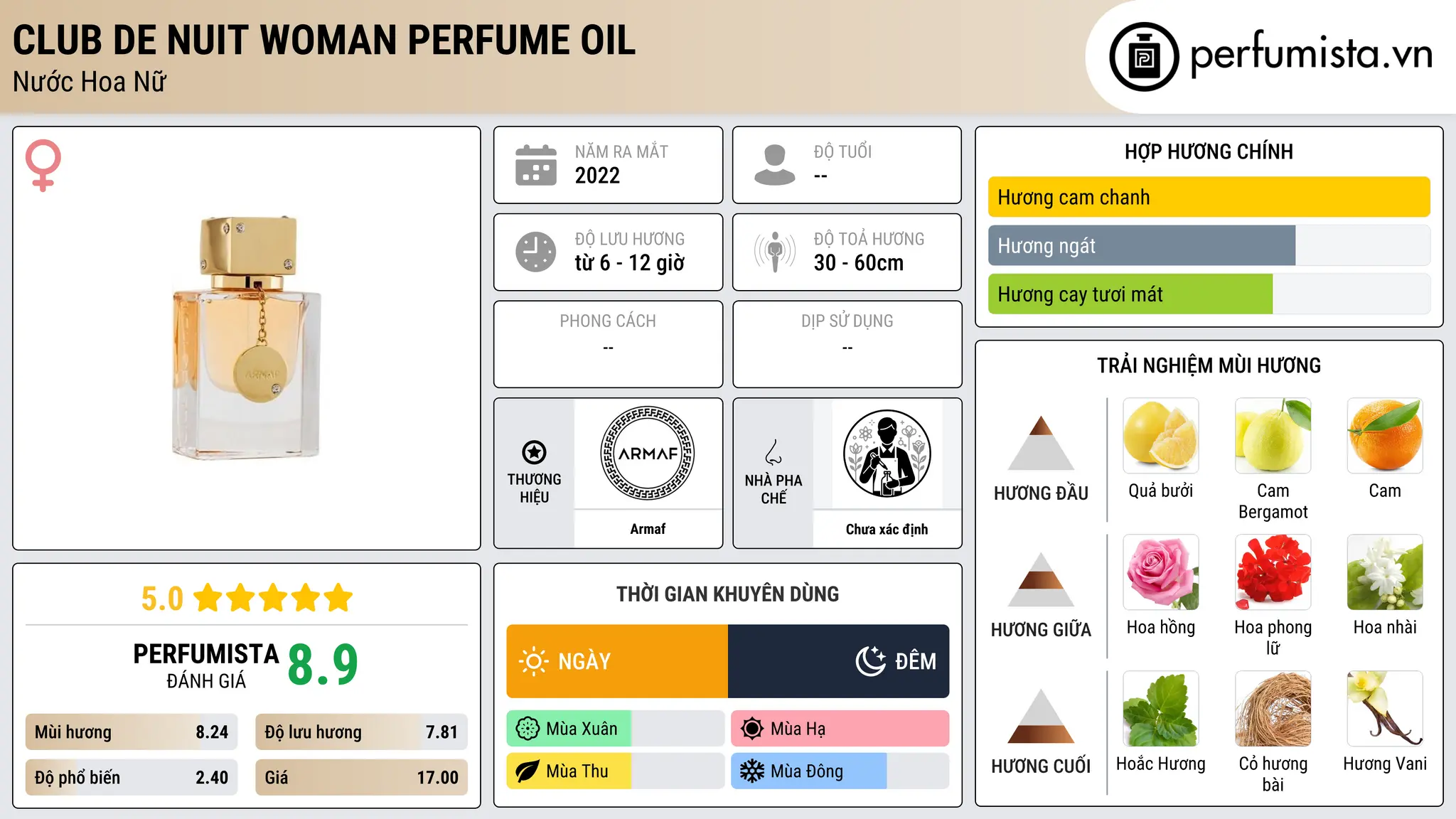Click the Phong cách heading

[608, 321]
